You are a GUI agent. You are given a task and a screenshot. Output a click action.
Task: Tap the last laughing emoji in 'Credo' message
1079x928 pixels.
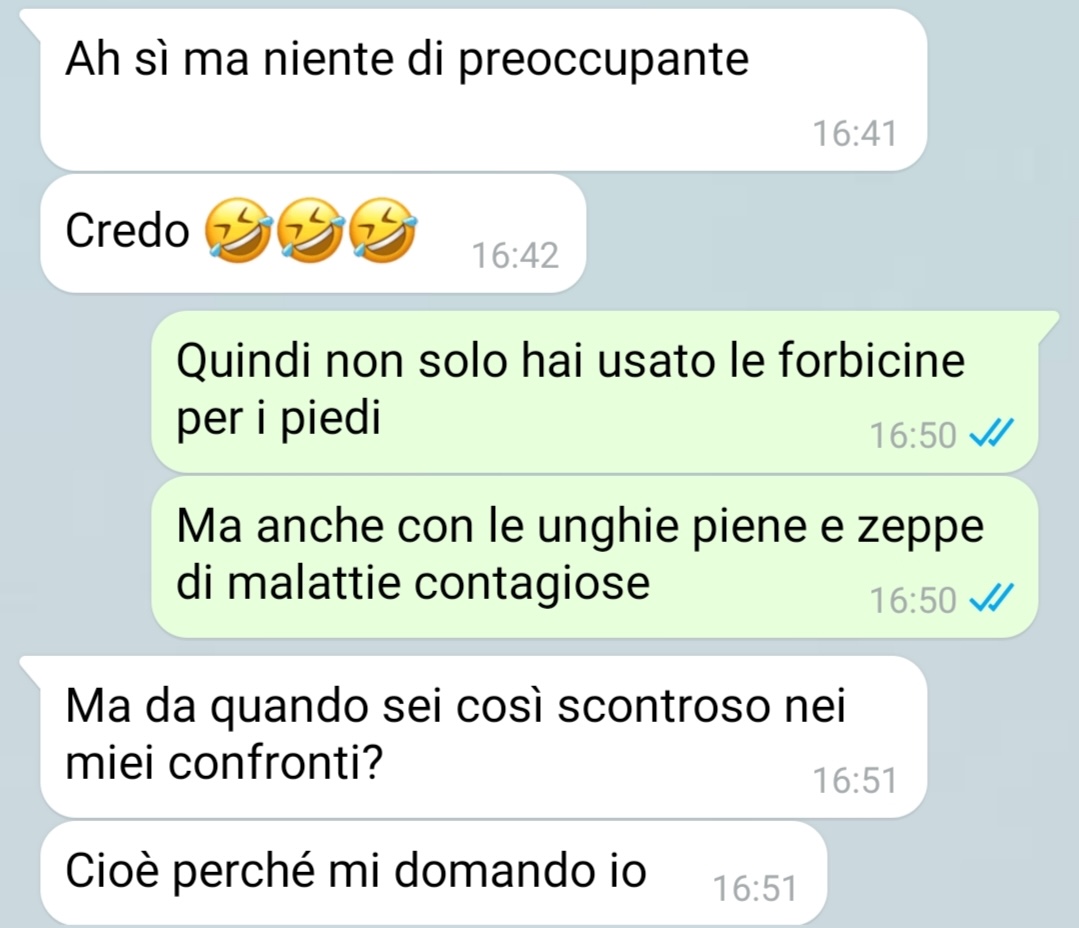[383, 230]
